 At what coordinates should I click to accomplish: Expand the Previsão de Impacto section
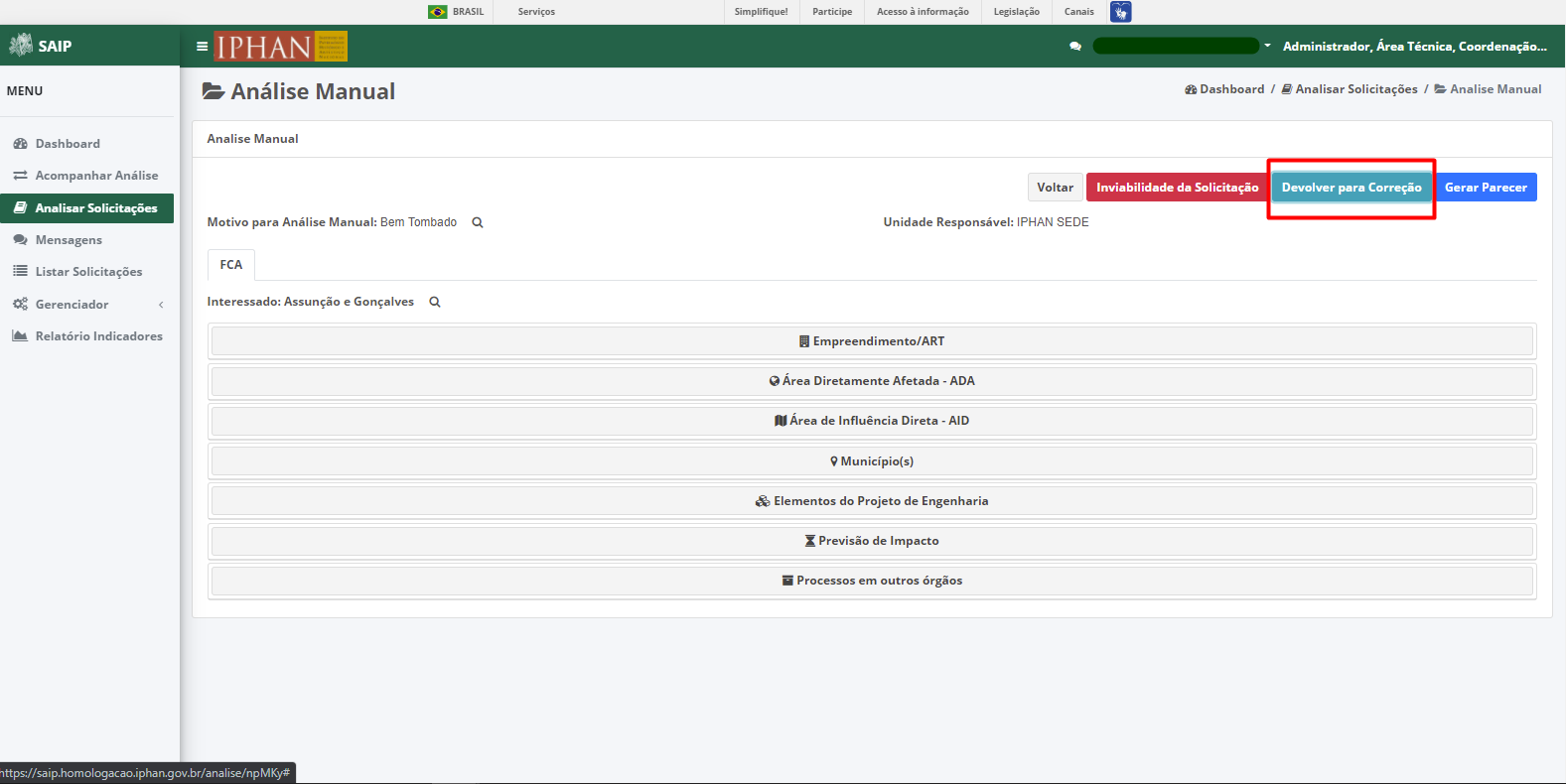(872, 541)
